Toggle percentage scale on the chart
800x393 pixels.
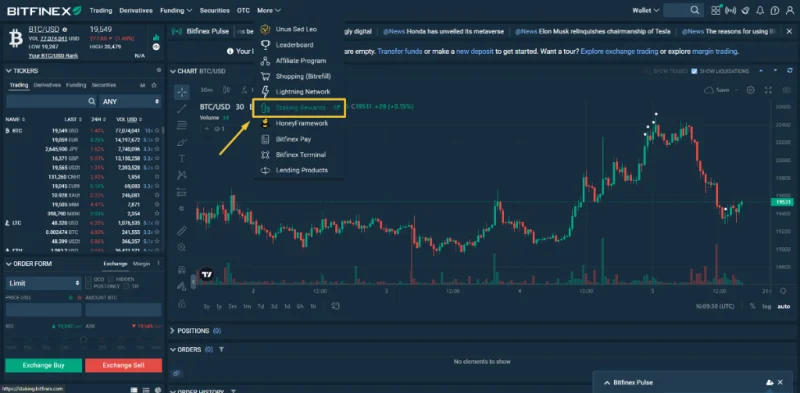coord(753,306)
